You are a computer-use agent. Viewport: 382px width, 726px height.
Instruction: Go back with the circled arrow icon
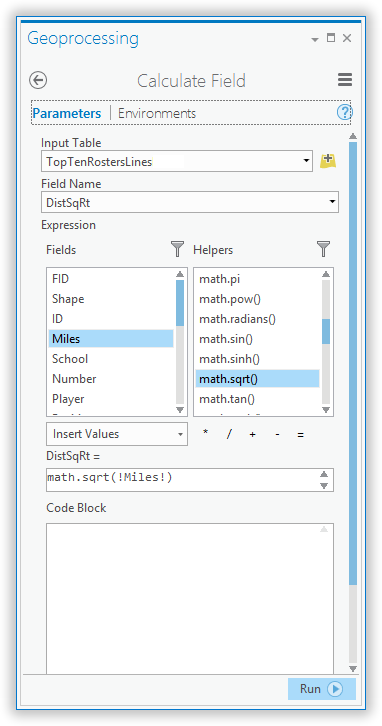coord(38,80)
